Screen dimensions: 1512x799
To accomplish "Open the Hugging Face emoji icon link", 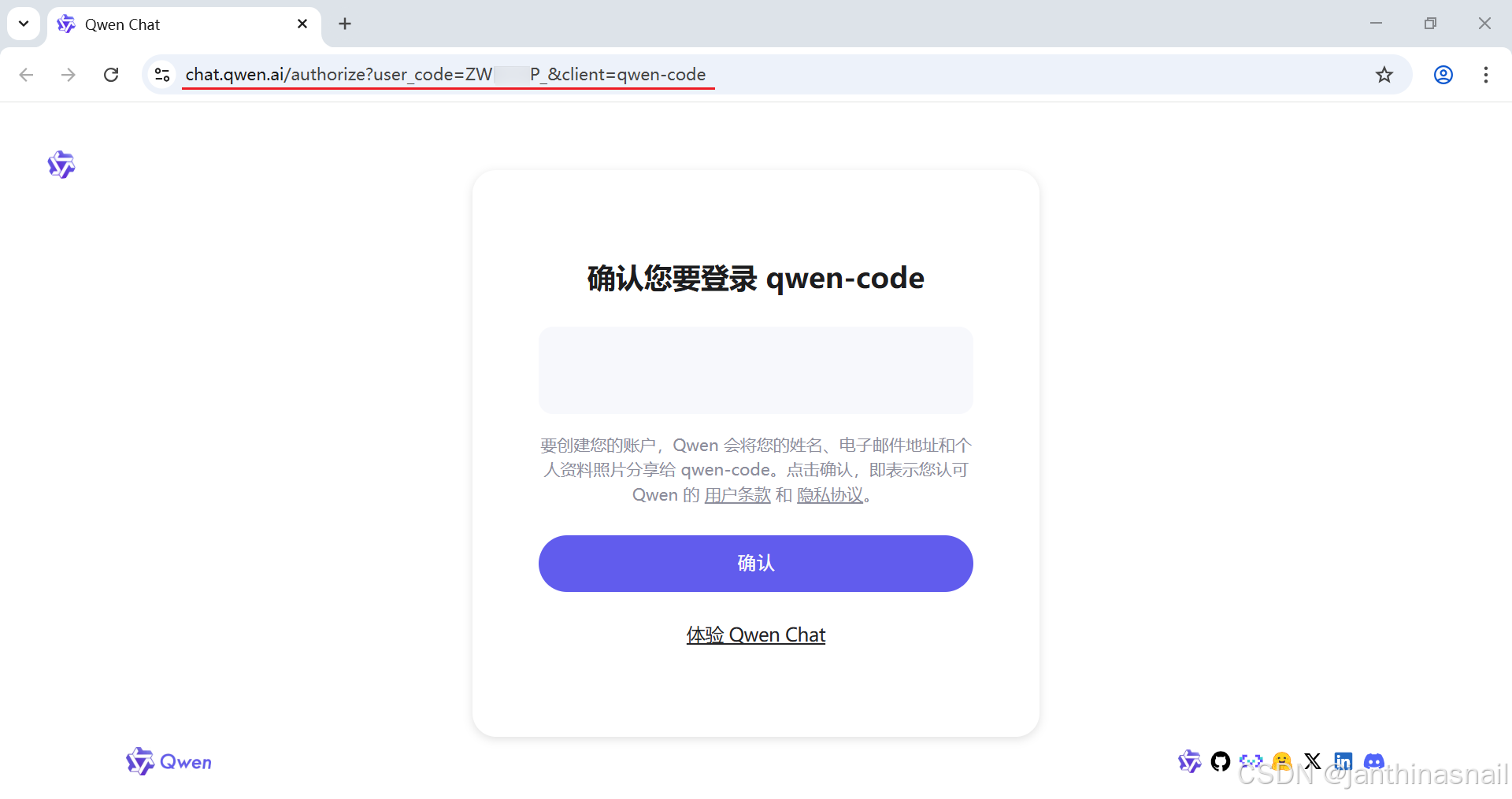I will point(1282,761).
